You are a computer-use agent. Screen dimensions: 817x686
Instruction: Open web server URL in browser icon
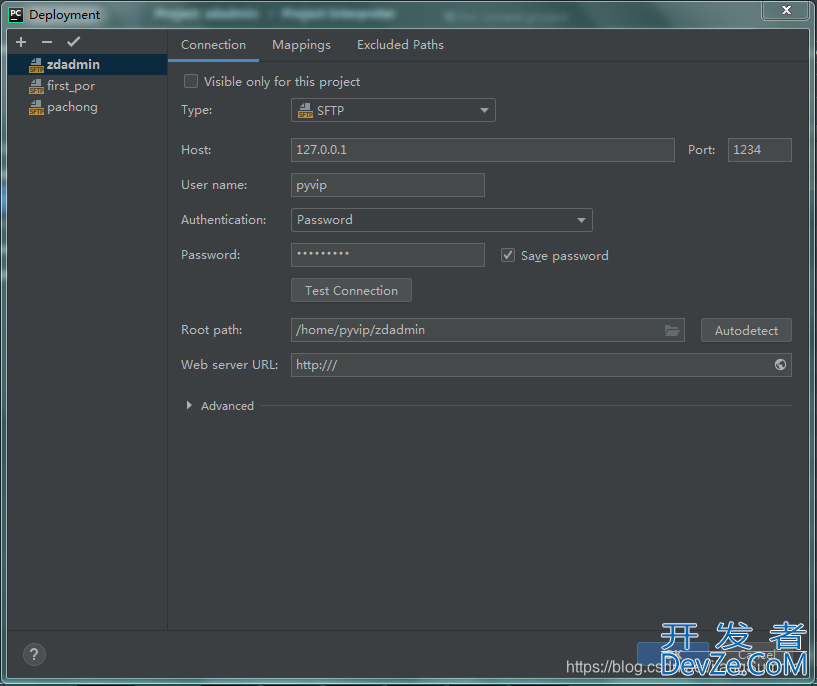pyautogui.click(x=780, y=365)
